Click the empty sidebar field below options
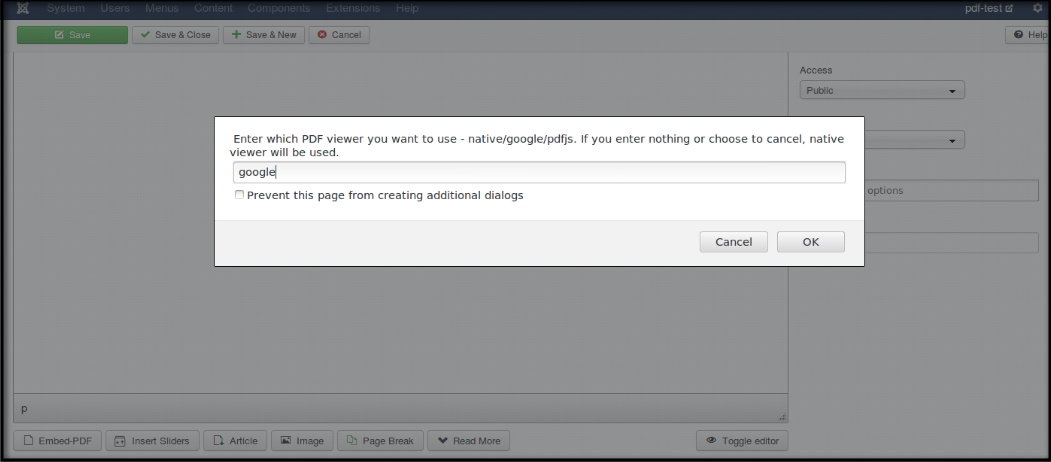The width and height of the screenshot is (1051, 462). pos(951,243)
